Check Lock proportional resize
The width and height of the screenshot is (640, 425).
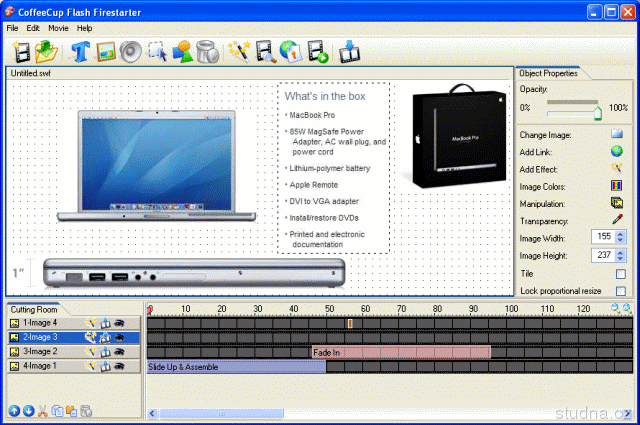(621, 290)
